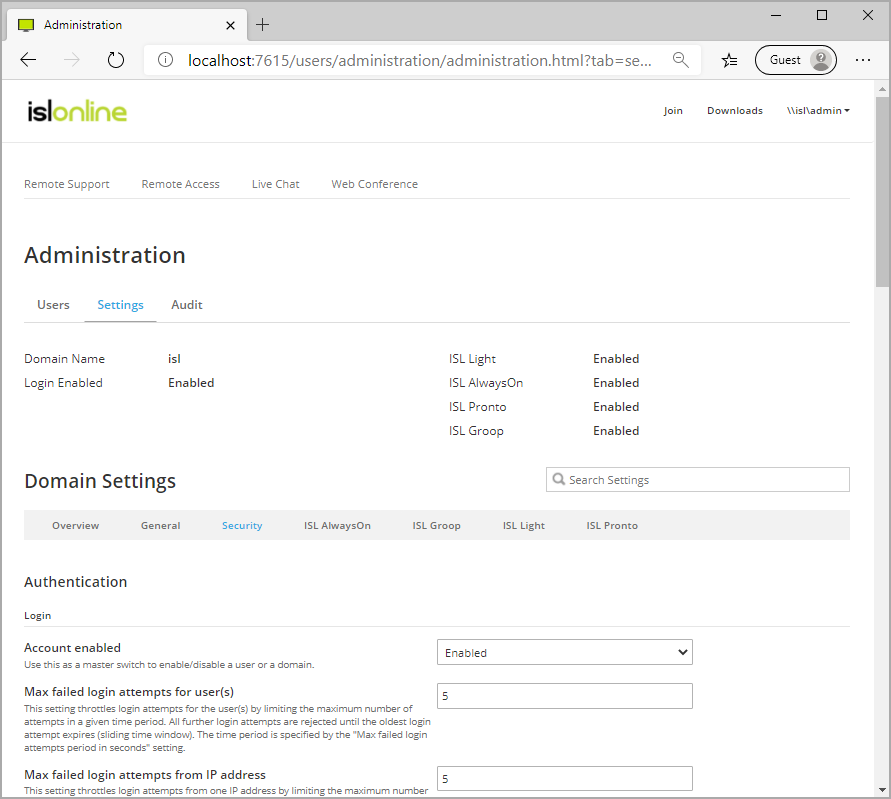This screenshot has height=799, width=891.
Task: Click the address bar URL
Action: (419, 60)
